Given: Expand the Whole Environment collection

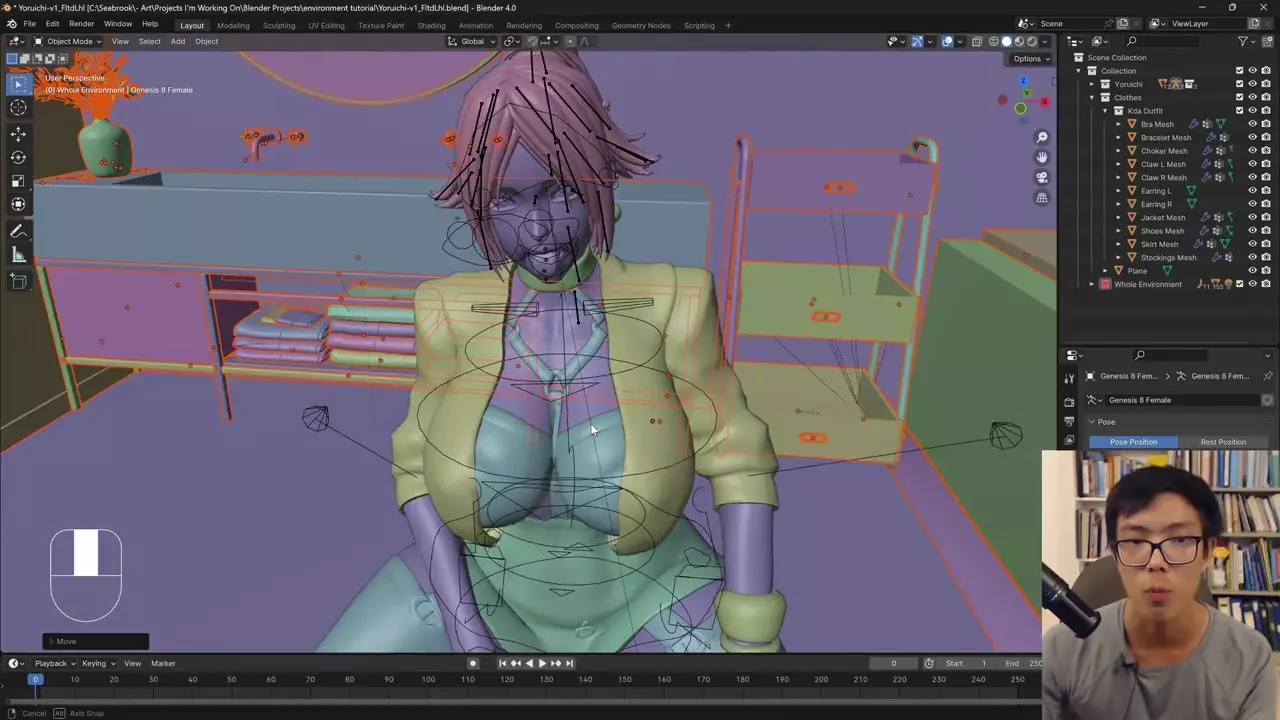Looking at the screenshot, I should [x=1092, y=284].
